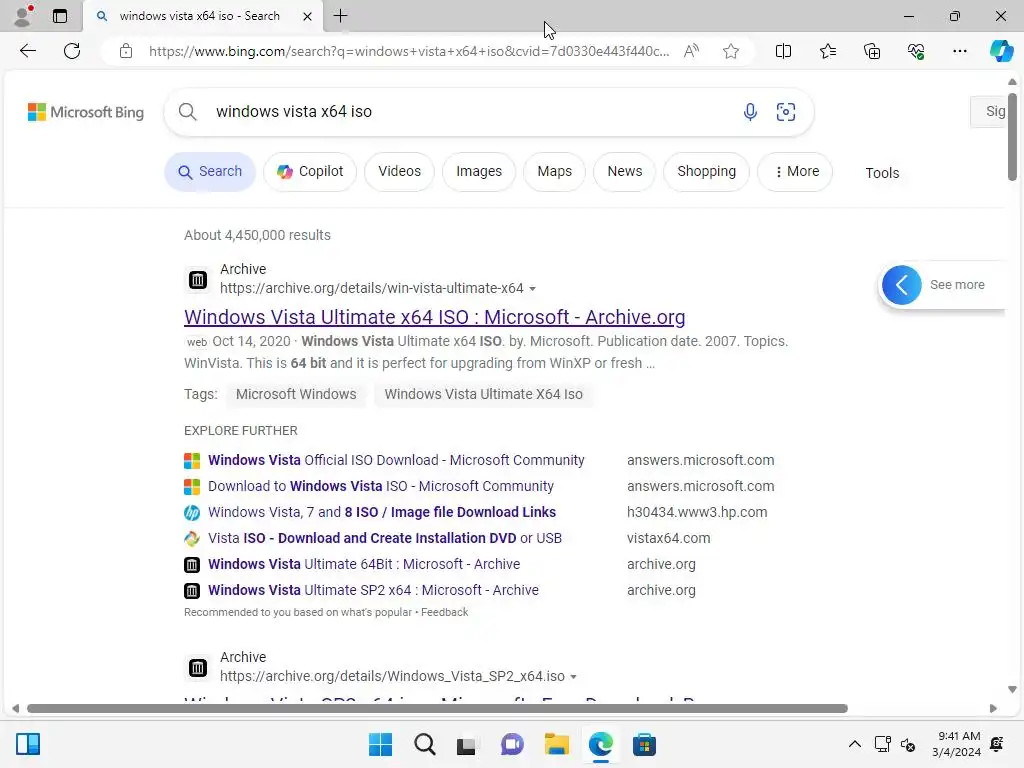This screenshot has height=768, width=1024.
Task: Open Microsoft Store from taskbar
Action: pyautogui.click(x=644, y=744)
